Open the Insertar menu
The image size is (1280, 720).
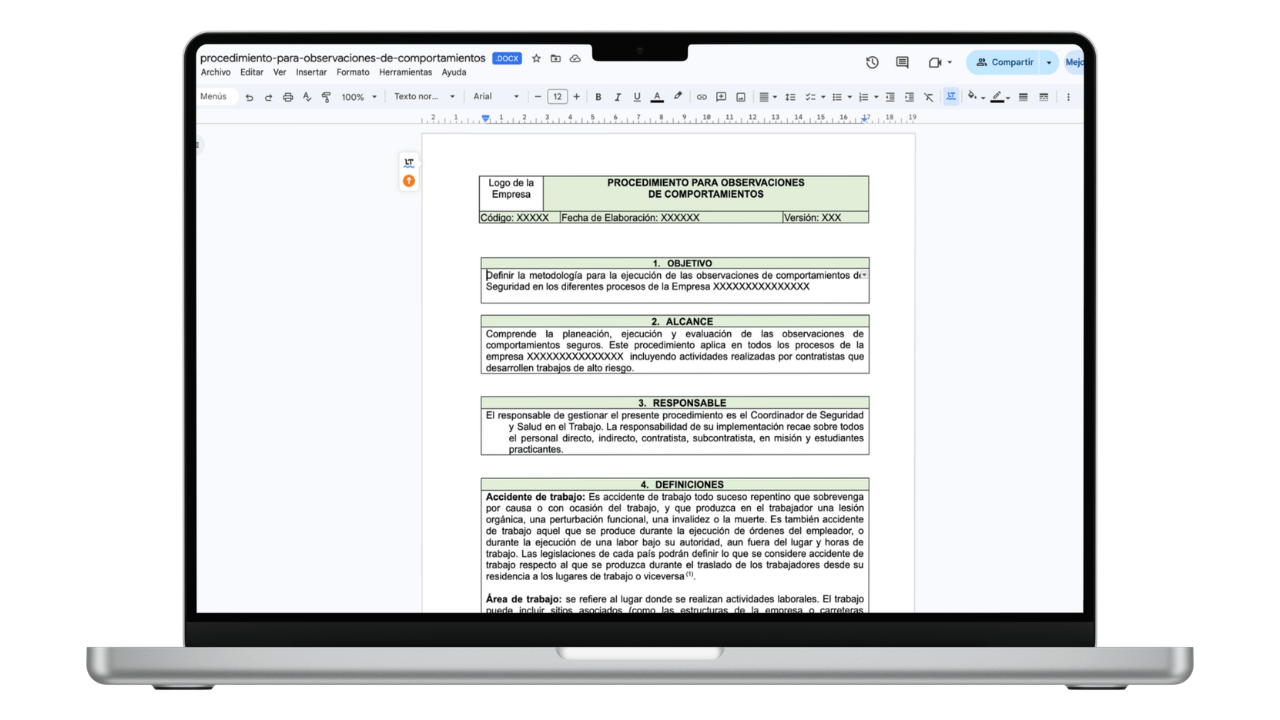[x=311, y=72]
